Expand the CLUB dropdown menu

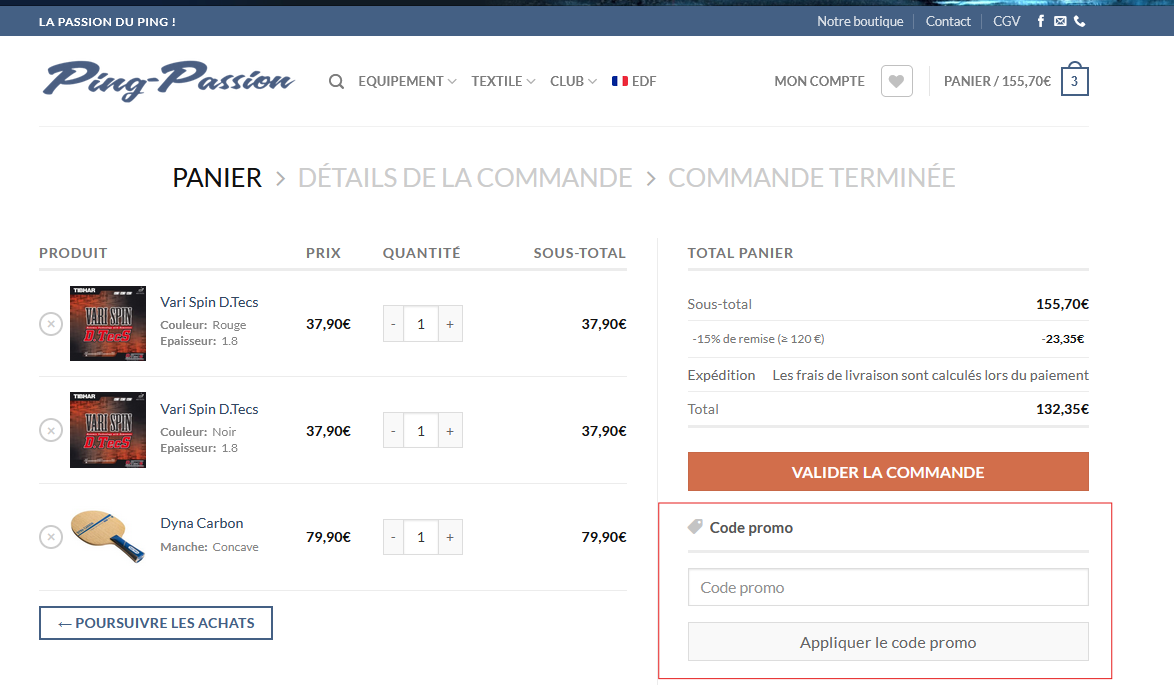(573, 82)
